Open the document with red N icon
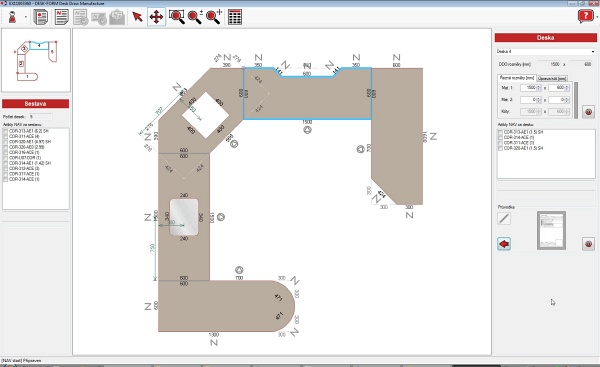600x367 pixels. click(x=61, y=17)
